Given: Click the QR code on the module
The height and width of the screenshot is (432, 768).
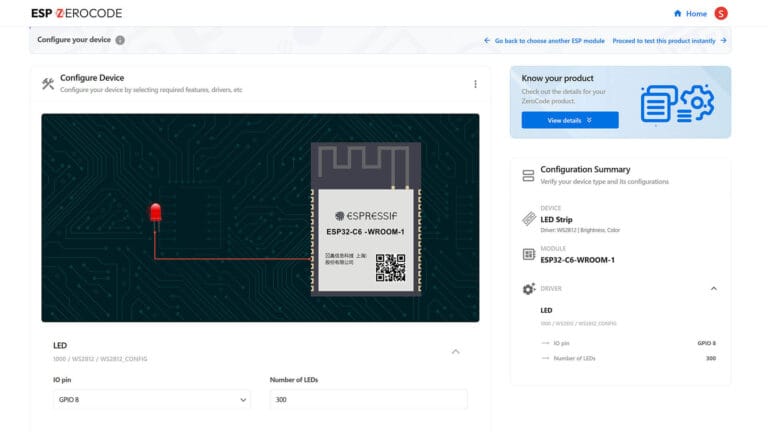Looking at the screenshot, I should [390, 267].
